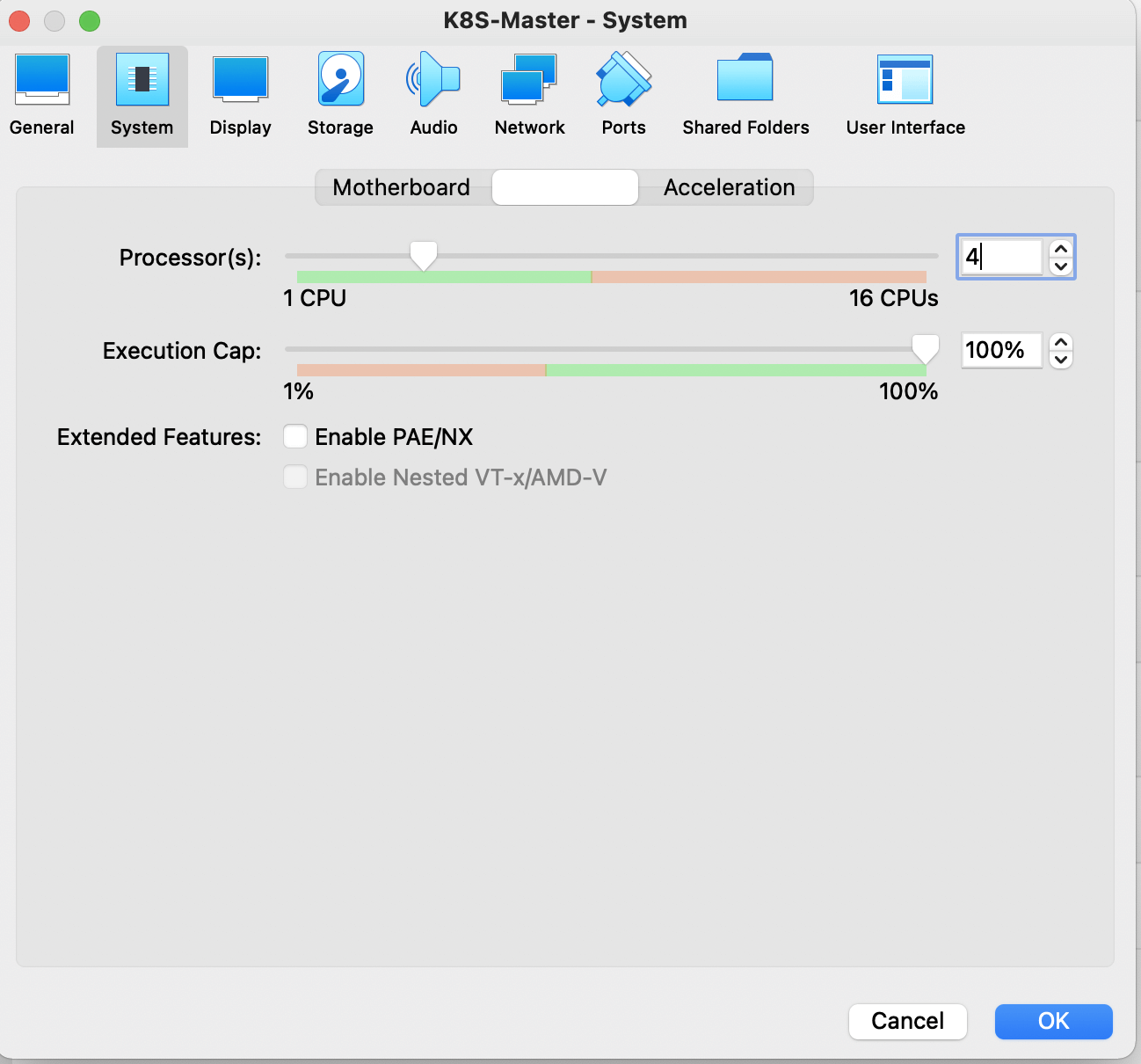1141x1064 pixels.
Task: Increase processor count with up arrow
Action: tap(1061, 249)
